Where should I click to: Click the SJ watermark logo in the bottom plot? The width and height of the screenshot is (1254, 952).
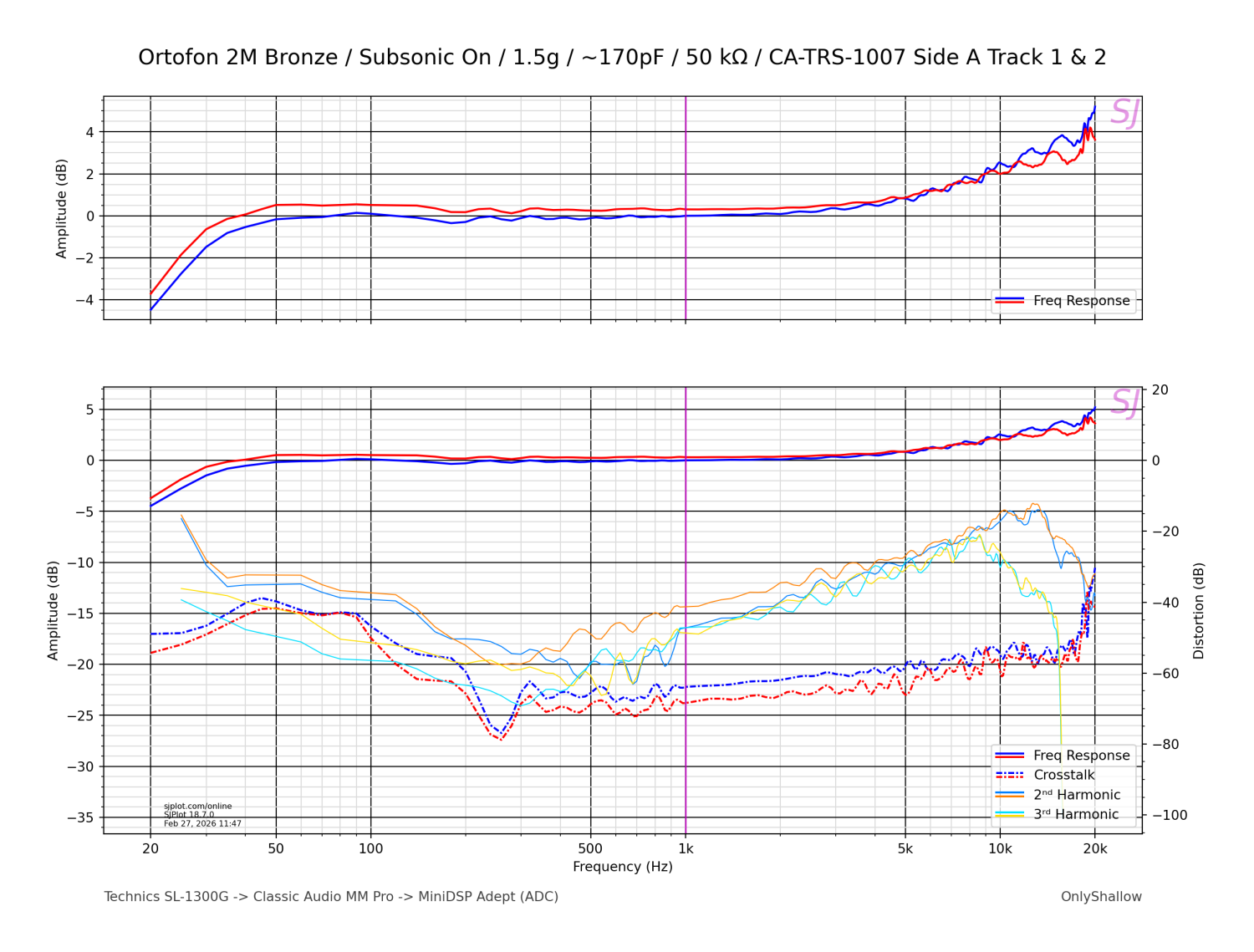pyautogui.click(x=1124, y=403)
